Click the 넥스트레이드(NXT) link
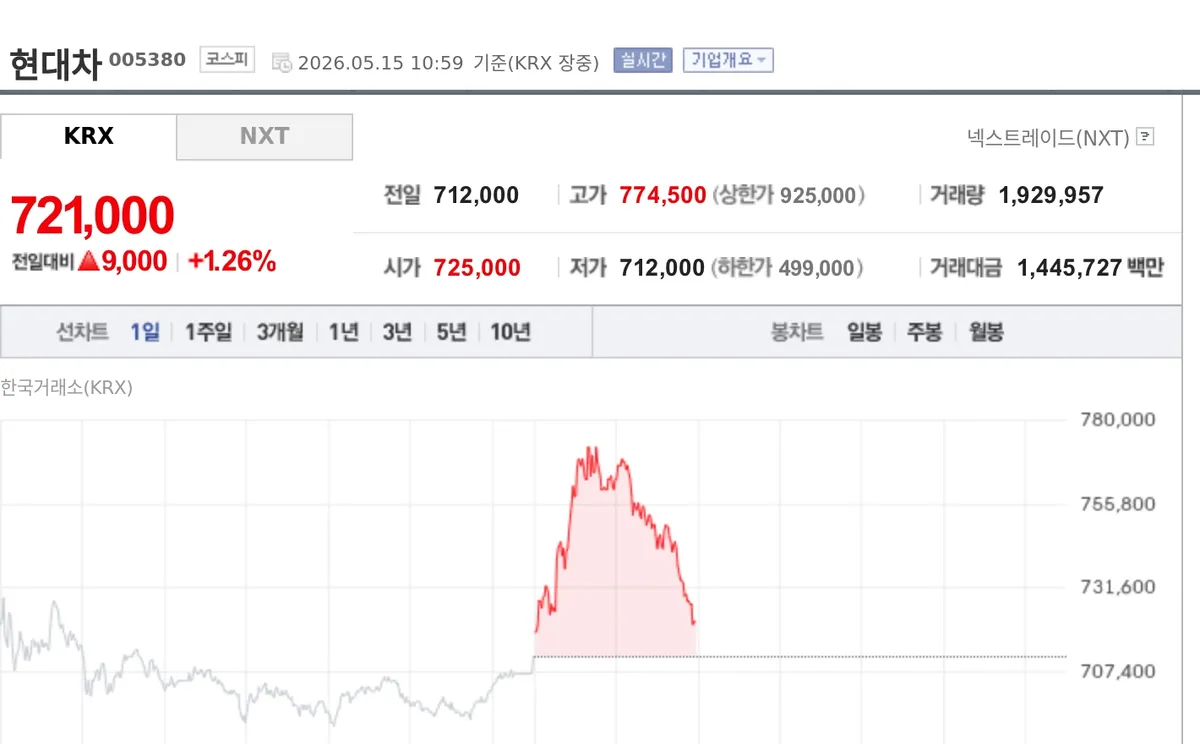The image size is (1200, 744). point(1048,137)
